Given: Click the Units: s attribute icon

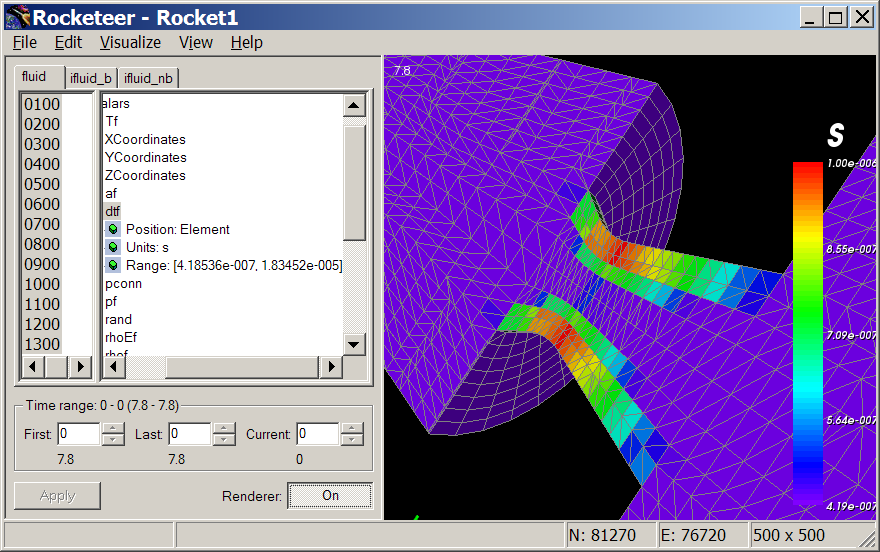Looking at the screenshot, I should [x=113, y=247].
